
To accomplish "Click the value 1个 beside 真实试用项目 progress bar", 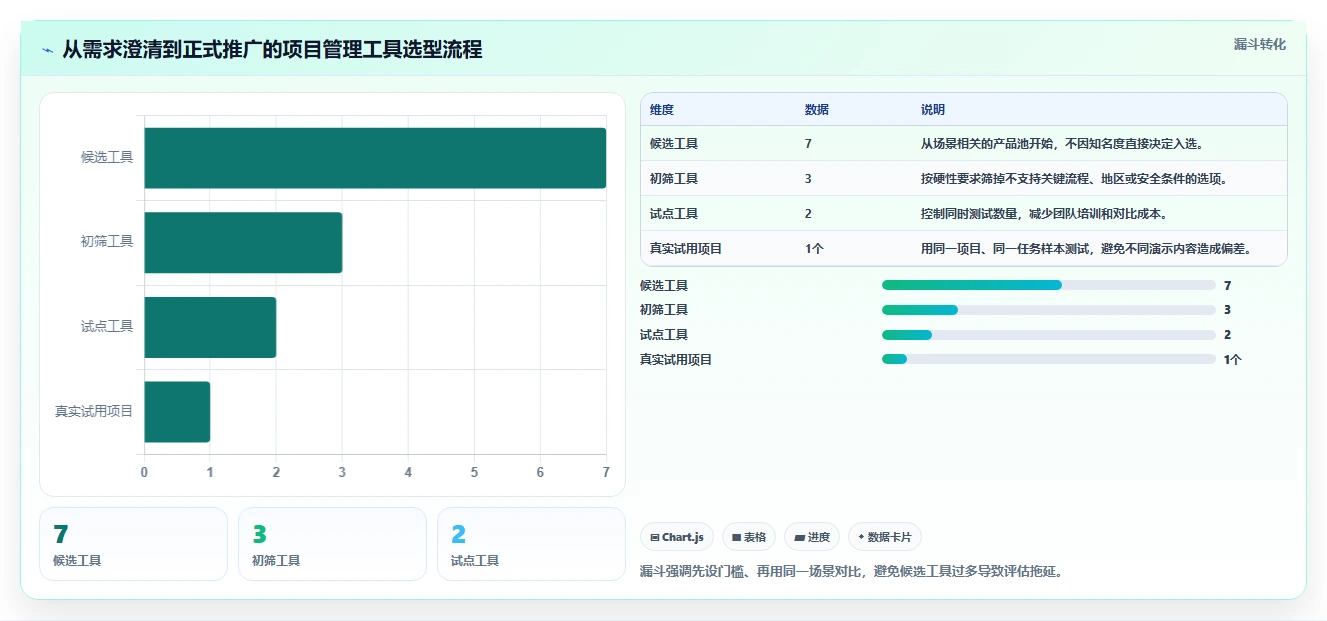I will pos(1232,359).
